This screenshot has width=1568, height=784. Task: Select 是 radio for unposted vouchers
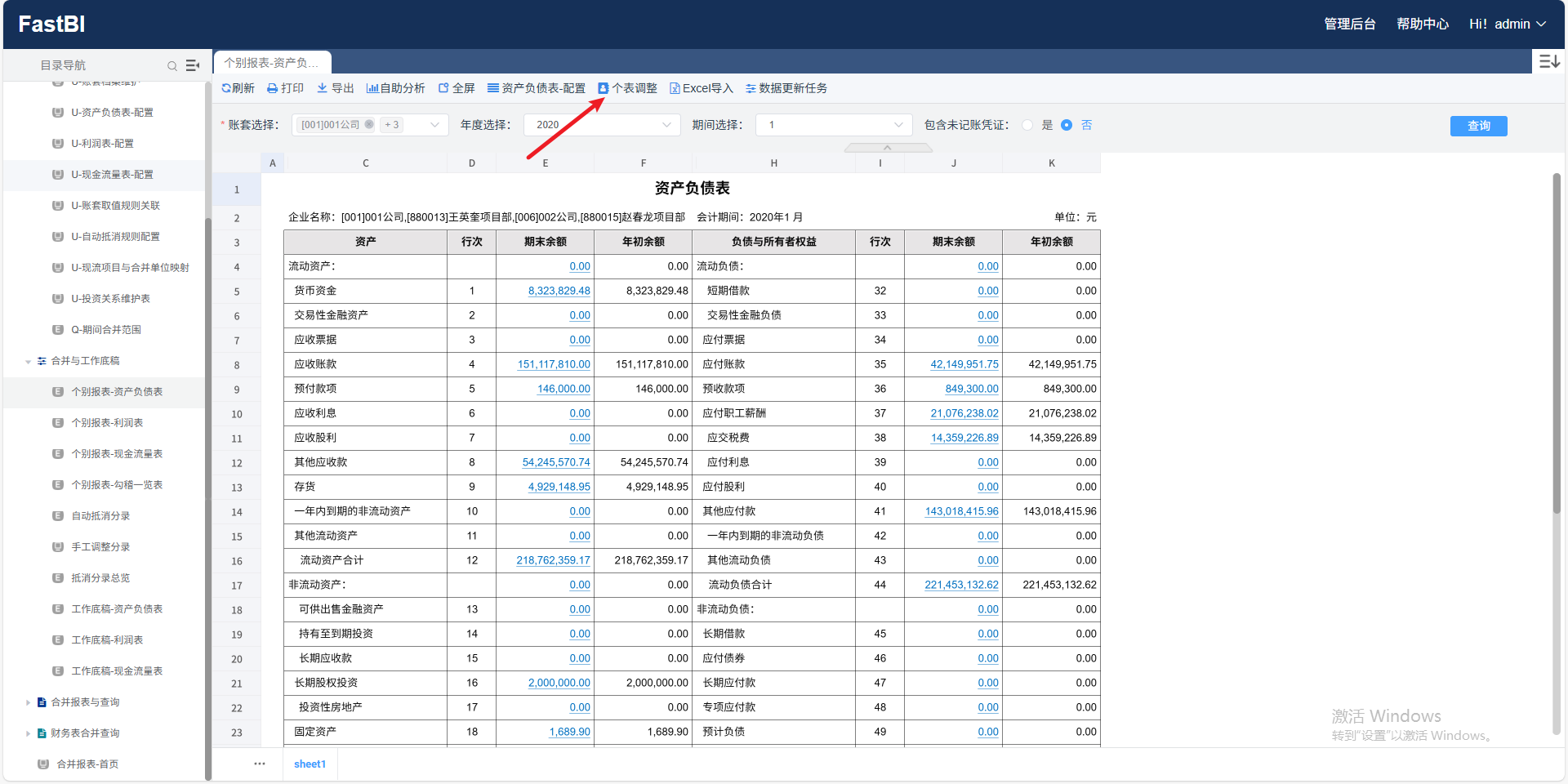click(x=1027, y=125)
